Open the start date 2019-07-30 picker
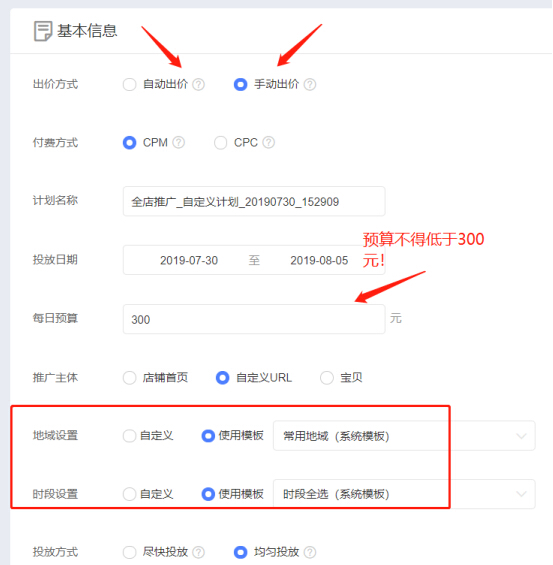Viewport: 553px width, 565px height. click(189, 261)
